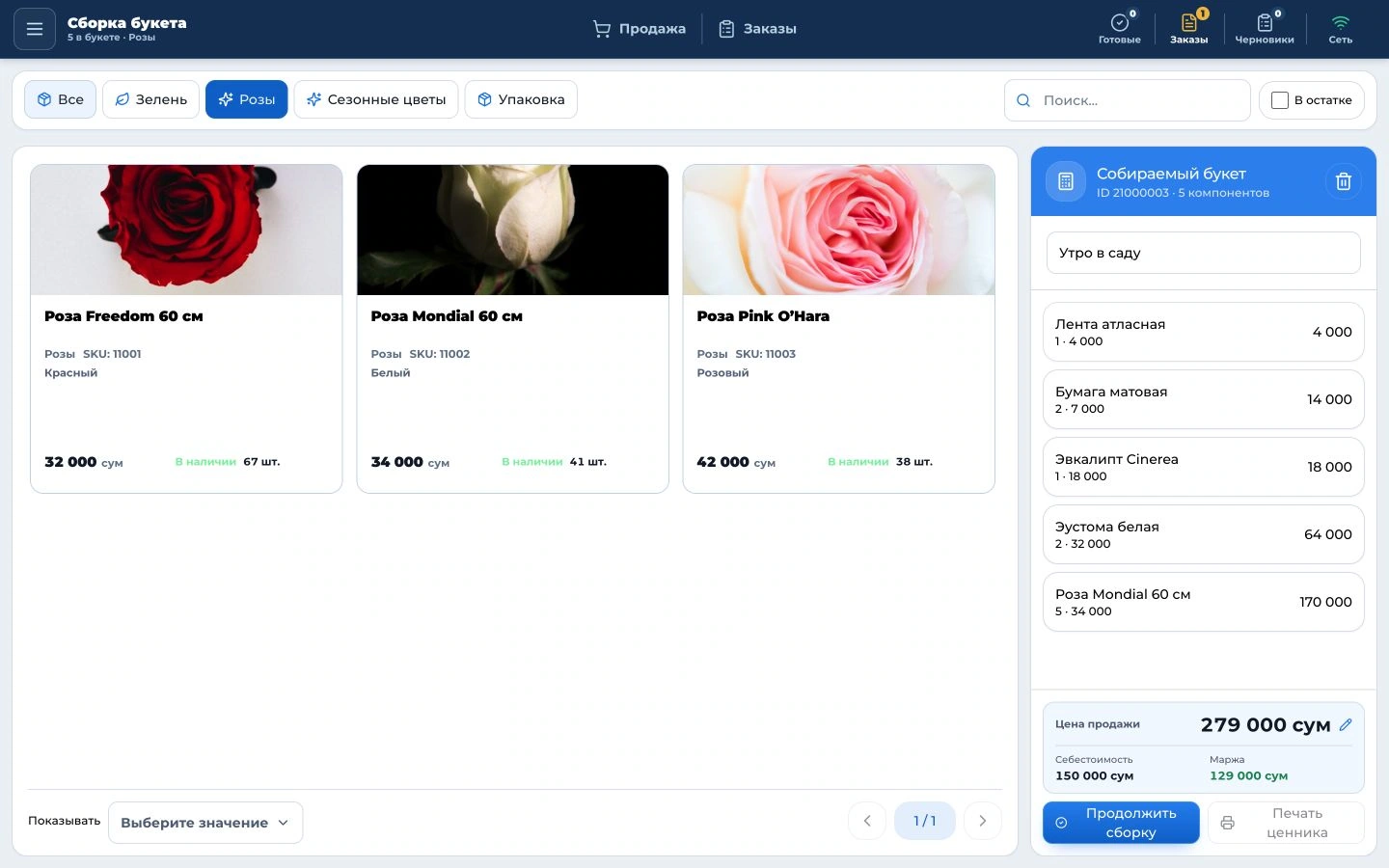Viewport: 1389px width, 868px height.
Task: Select the Бумага матовая bouquet item
Action: [1204, 399]
